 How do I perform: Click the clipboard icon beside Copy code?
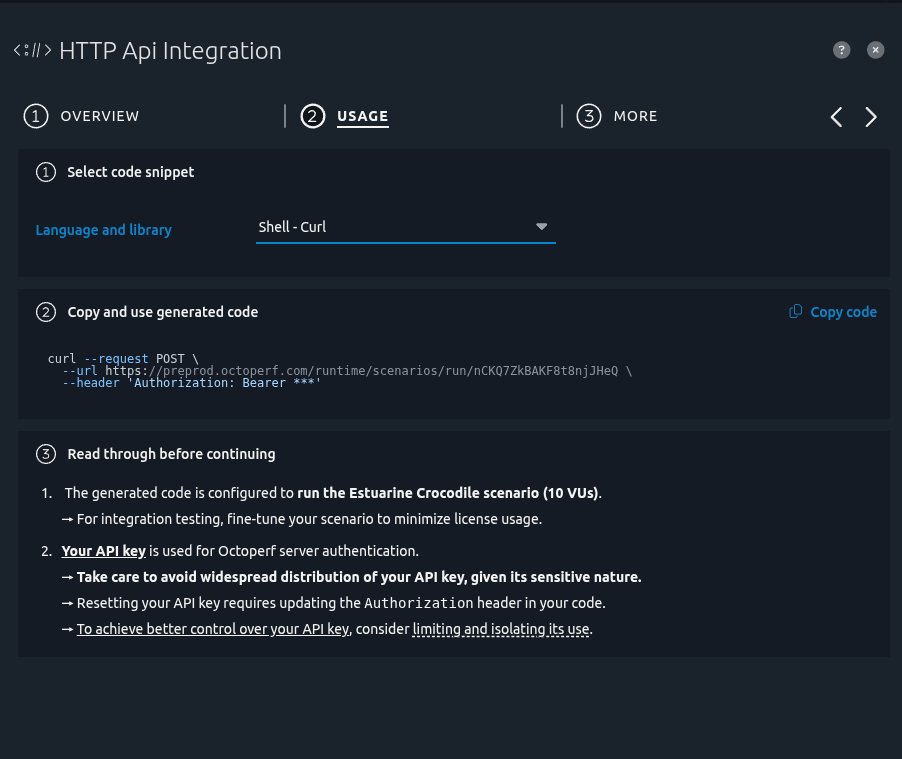click(796, 312)
